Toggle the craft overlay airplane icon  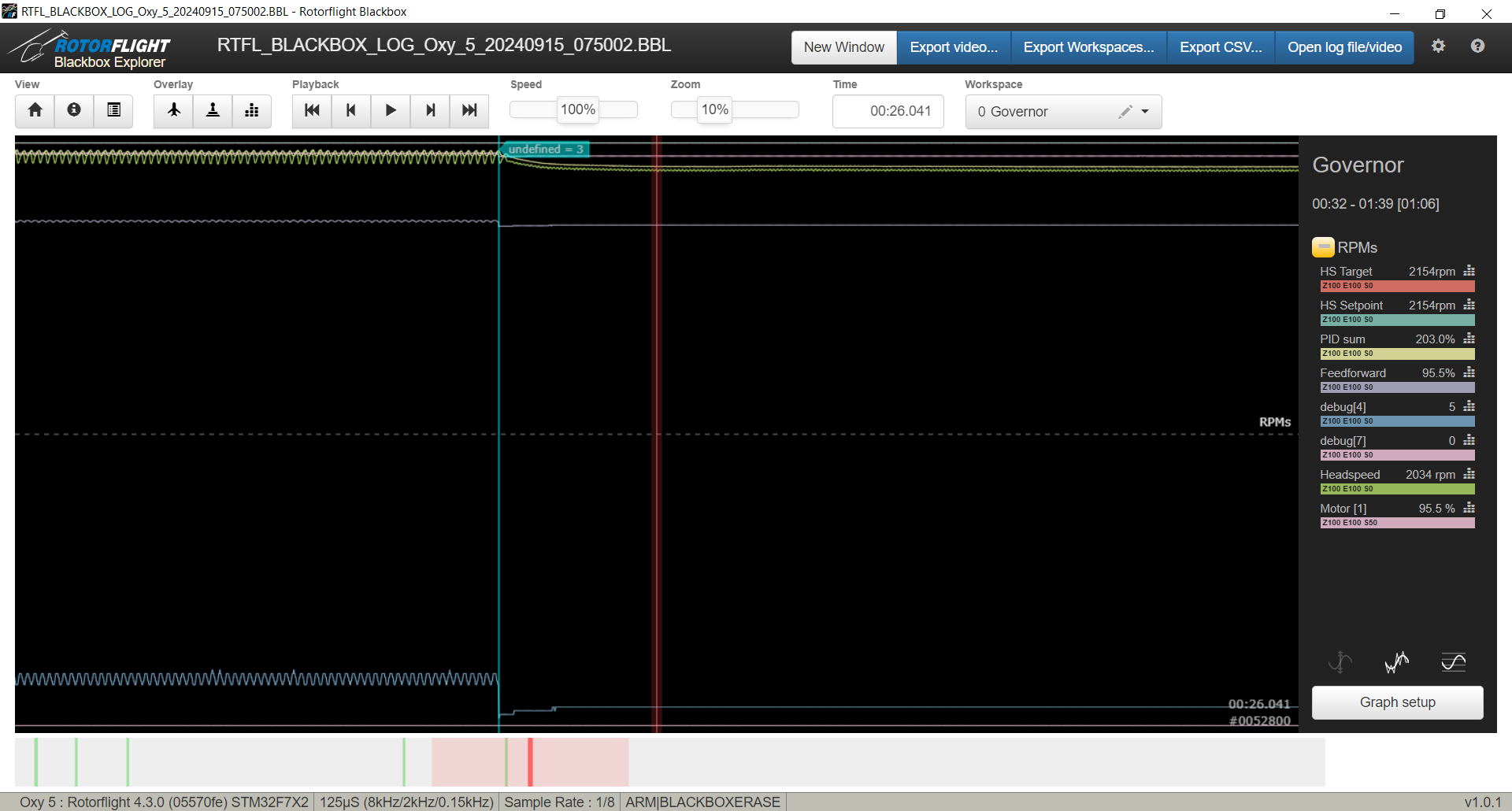[x=173, y=110]
